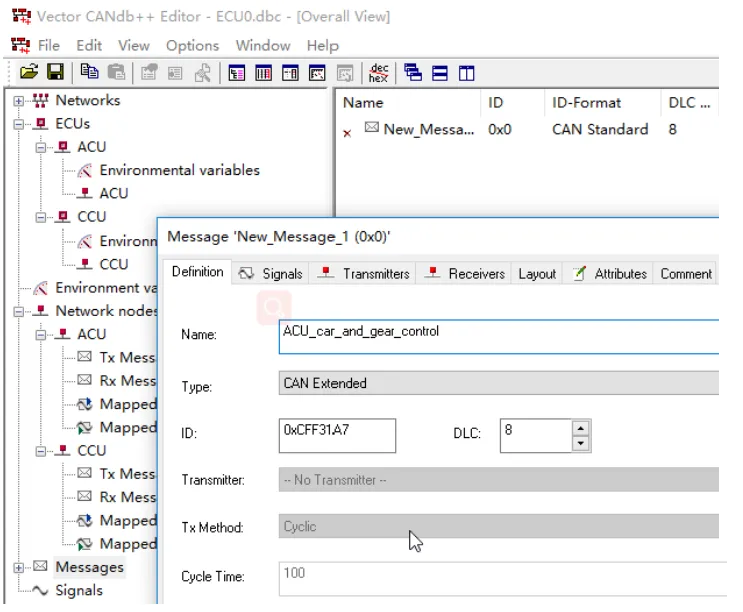Toggle the dec/hex number format icon

click(x=378, y=72)
